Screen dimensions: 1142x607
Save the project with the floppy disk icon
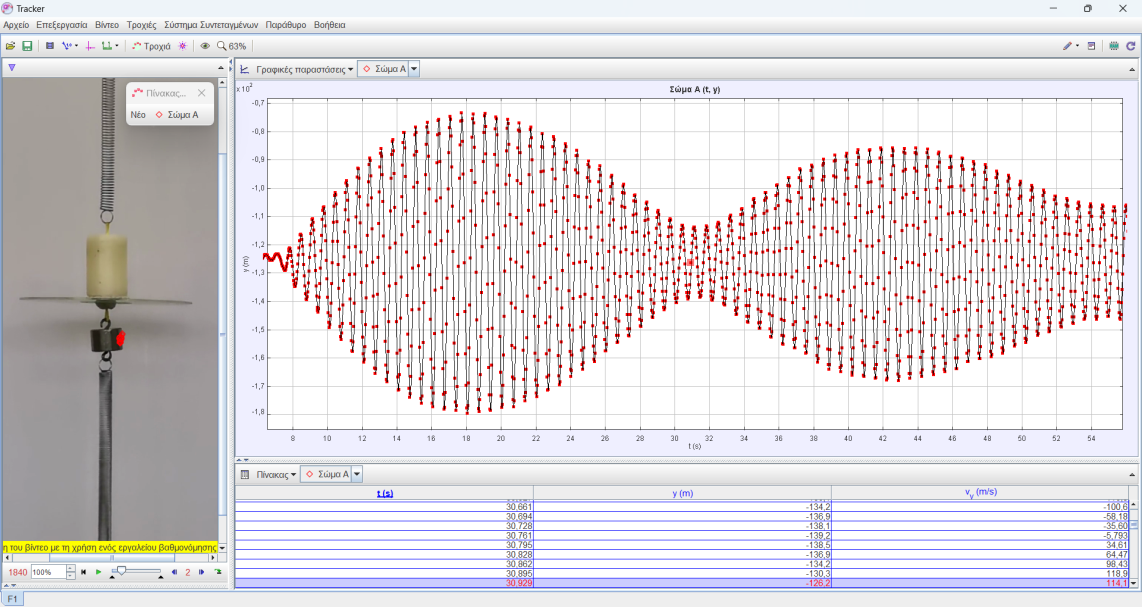coord(27,46)
